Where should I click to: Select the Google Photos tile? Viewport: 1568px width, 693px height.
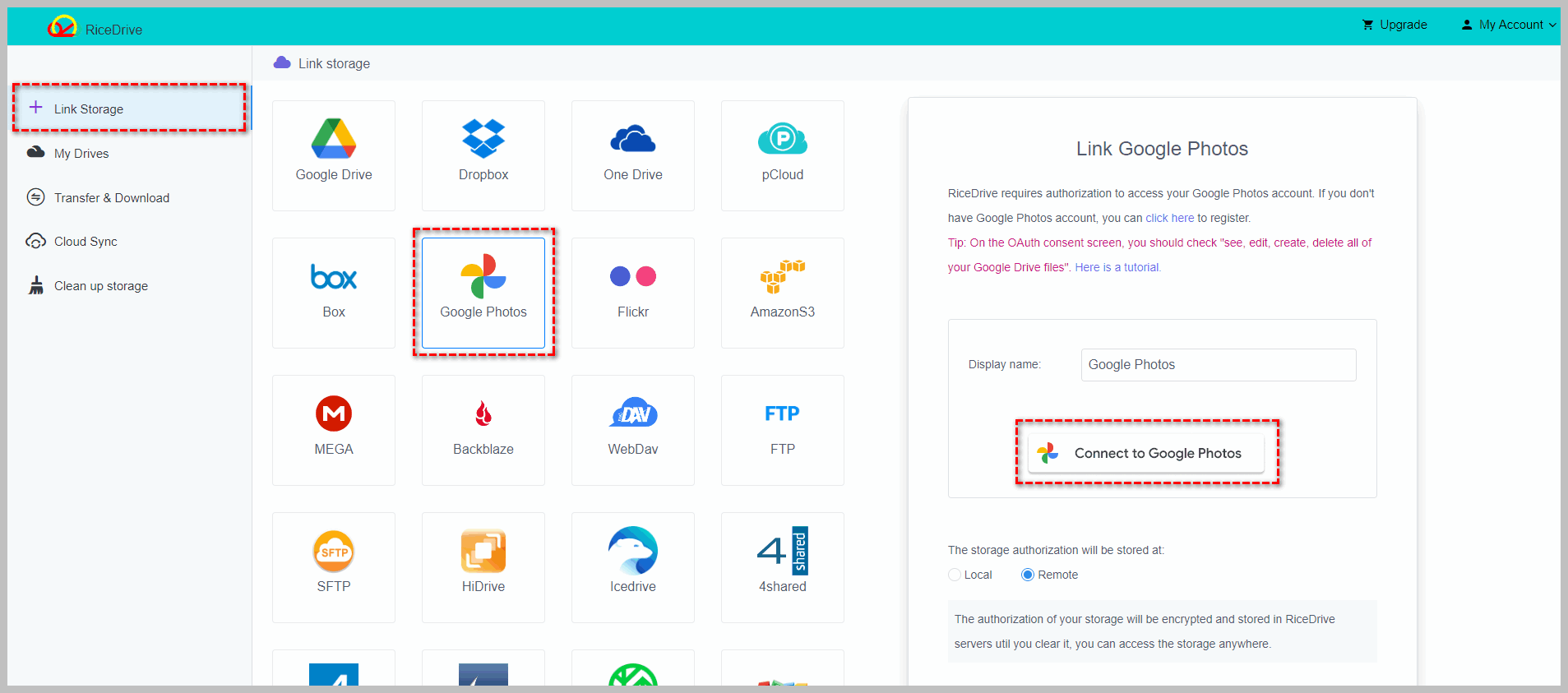click(x=483, y=293)
